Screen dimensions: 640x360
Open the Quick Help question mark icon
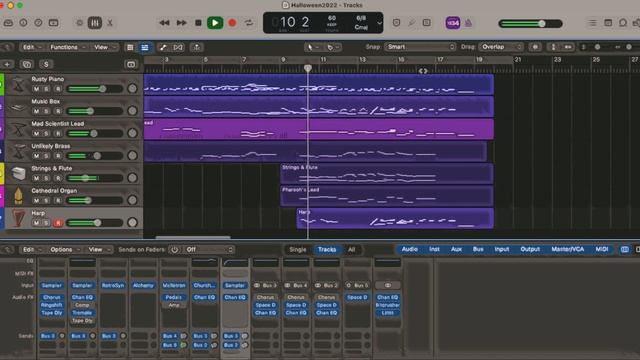[x=38, y=23]
